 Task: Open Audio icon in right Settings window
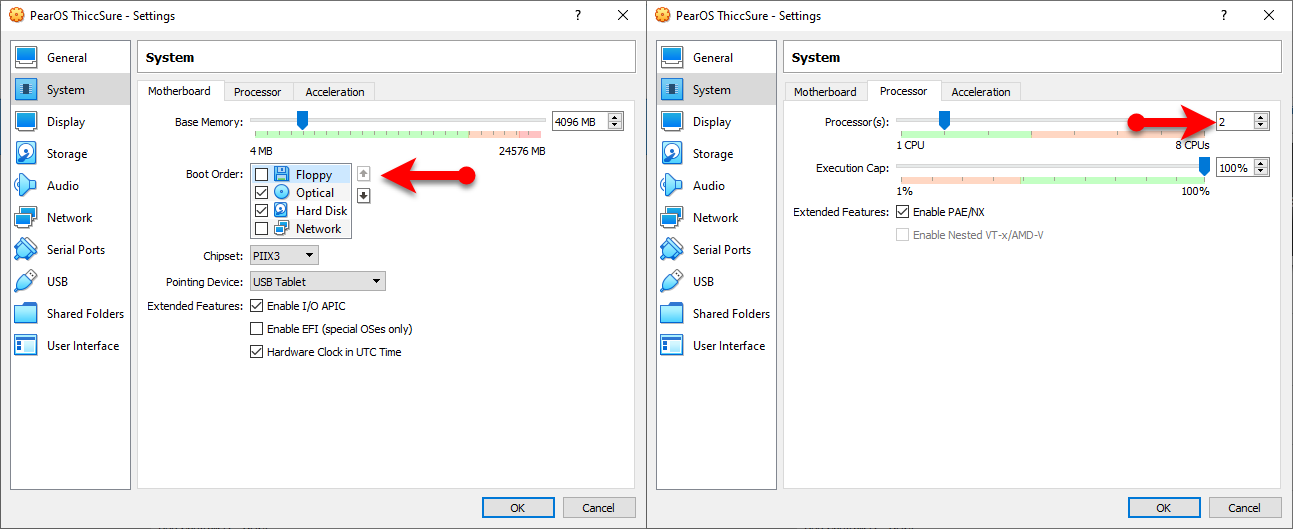pos(672,186)
